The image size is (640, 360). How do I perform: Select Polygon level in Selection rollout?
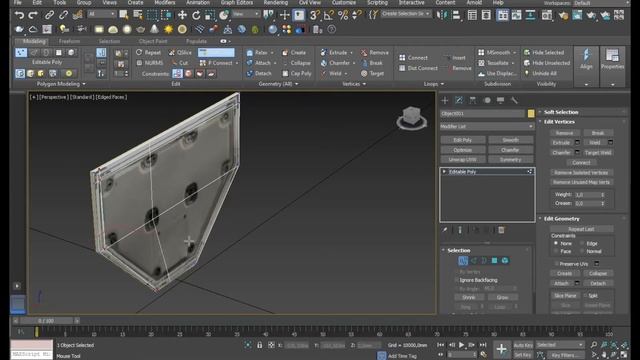tap(494, 260)
